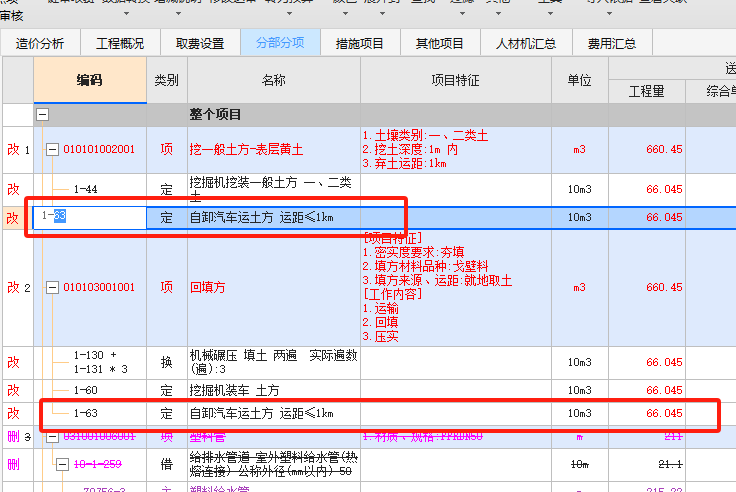736x492 pixels.
Task: Open the 措施项目 tab
Action: (360, 43)
